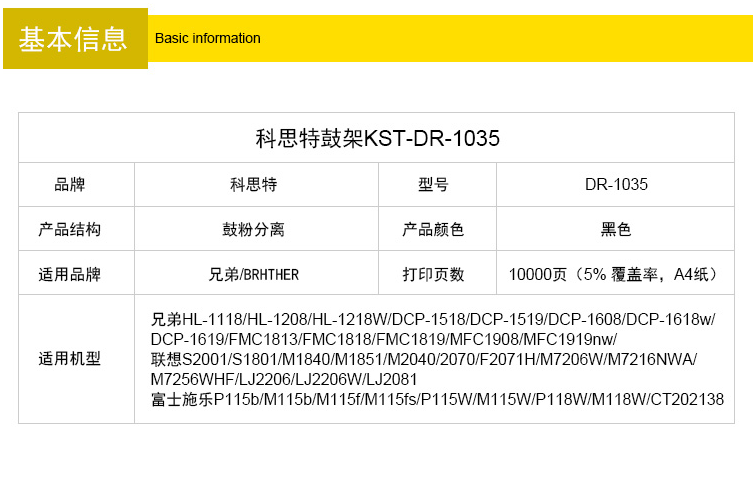
Task: Click the line starting DCP-1619/FMC1813
Action: tap(384, 339)
